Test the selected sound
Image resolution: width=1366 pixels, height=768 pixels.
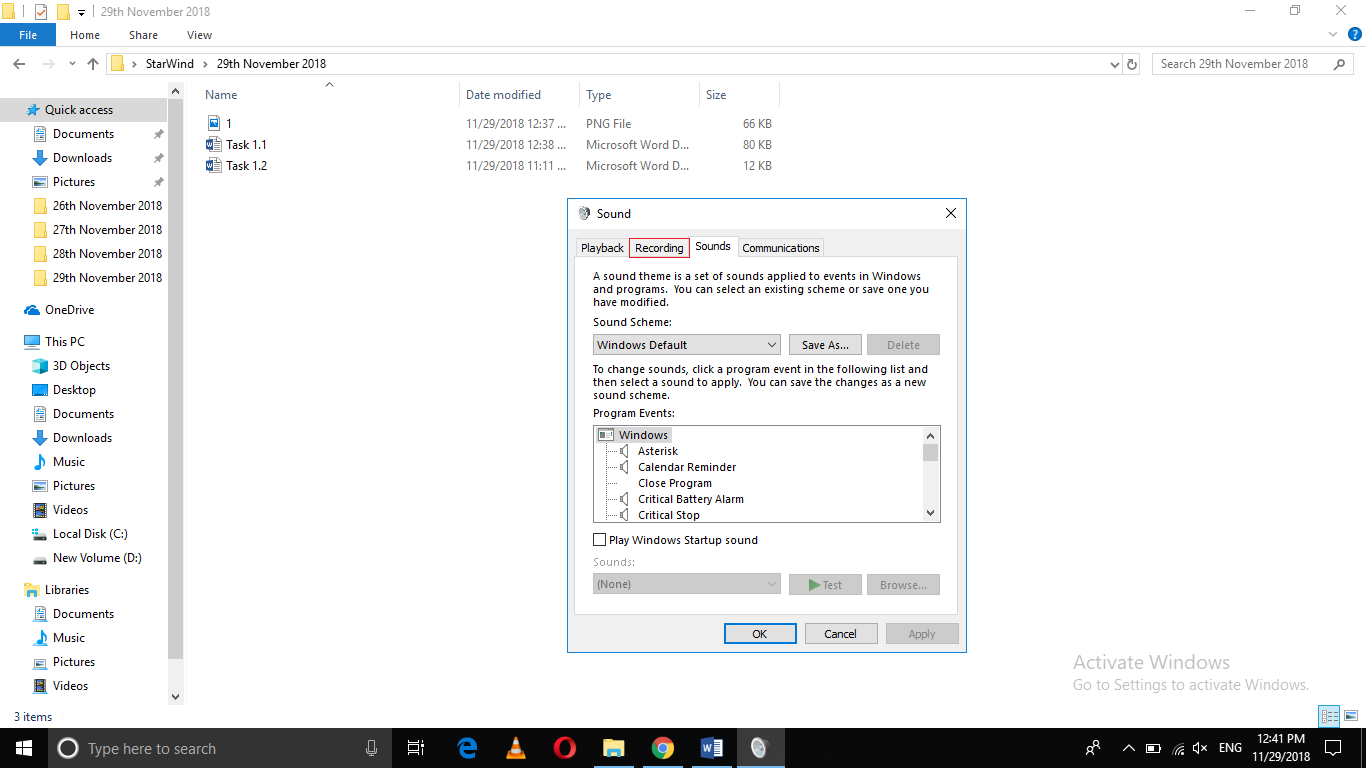(x=824, y=584)
